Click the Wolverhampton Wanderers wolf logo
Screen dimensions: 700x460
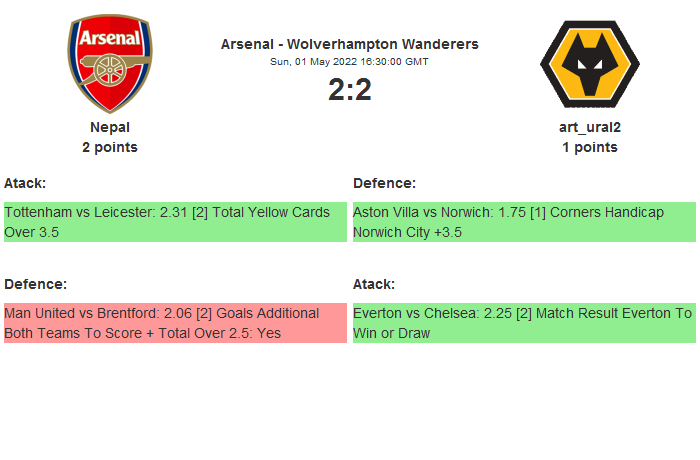click(x=589, y=65)
